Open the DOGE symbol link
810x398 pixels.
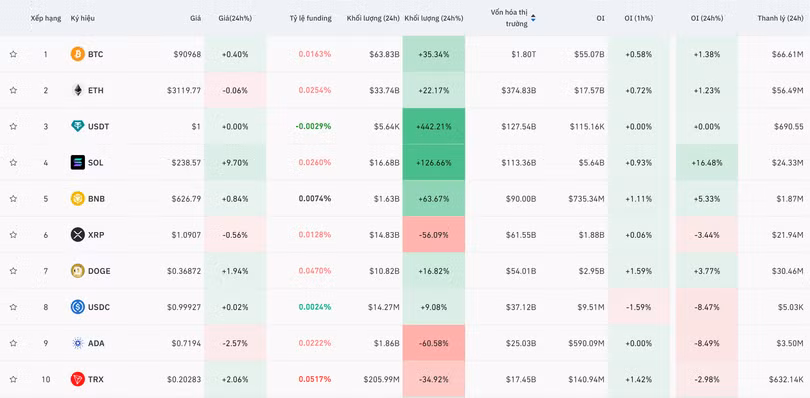click(x=99, y=271)
